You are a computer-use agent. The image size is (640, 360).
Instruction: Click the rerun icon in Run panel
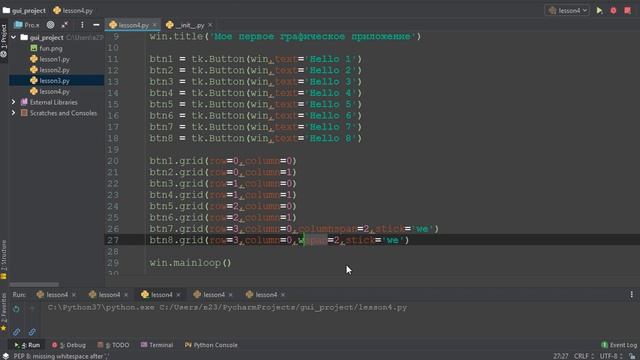[16, 309]
